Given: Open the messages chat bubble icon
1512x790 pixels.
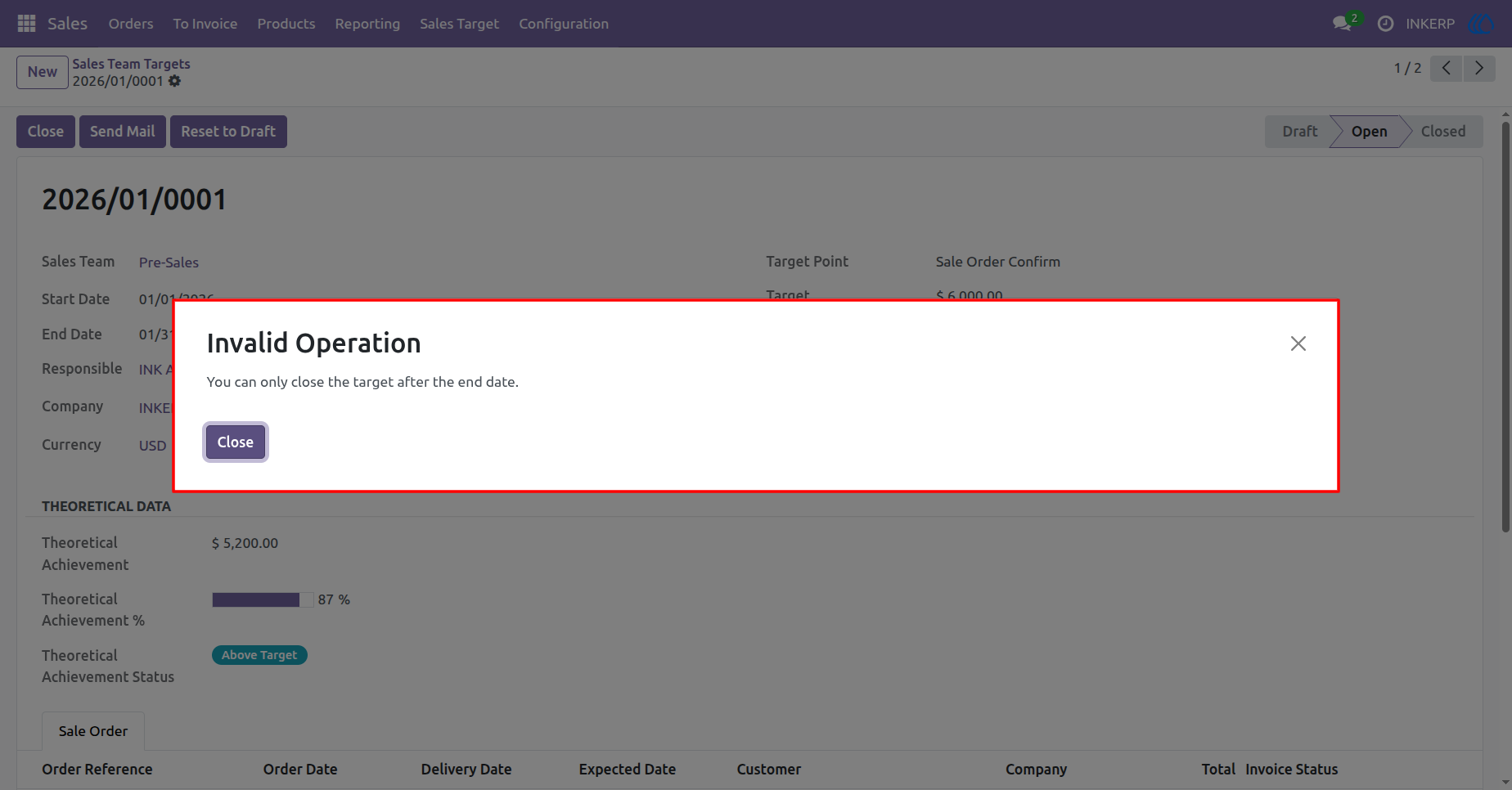Looking at the screenshot, I should point(1342,24).
